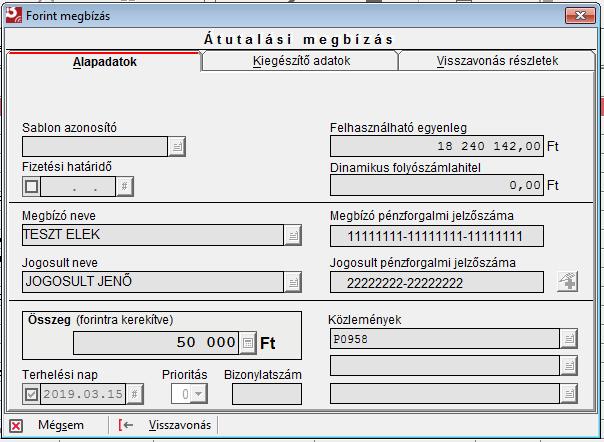This screenshot has height=442, width=604.
Task: Enable the Fizetési határidő checkbox
Action: (31, 187)
